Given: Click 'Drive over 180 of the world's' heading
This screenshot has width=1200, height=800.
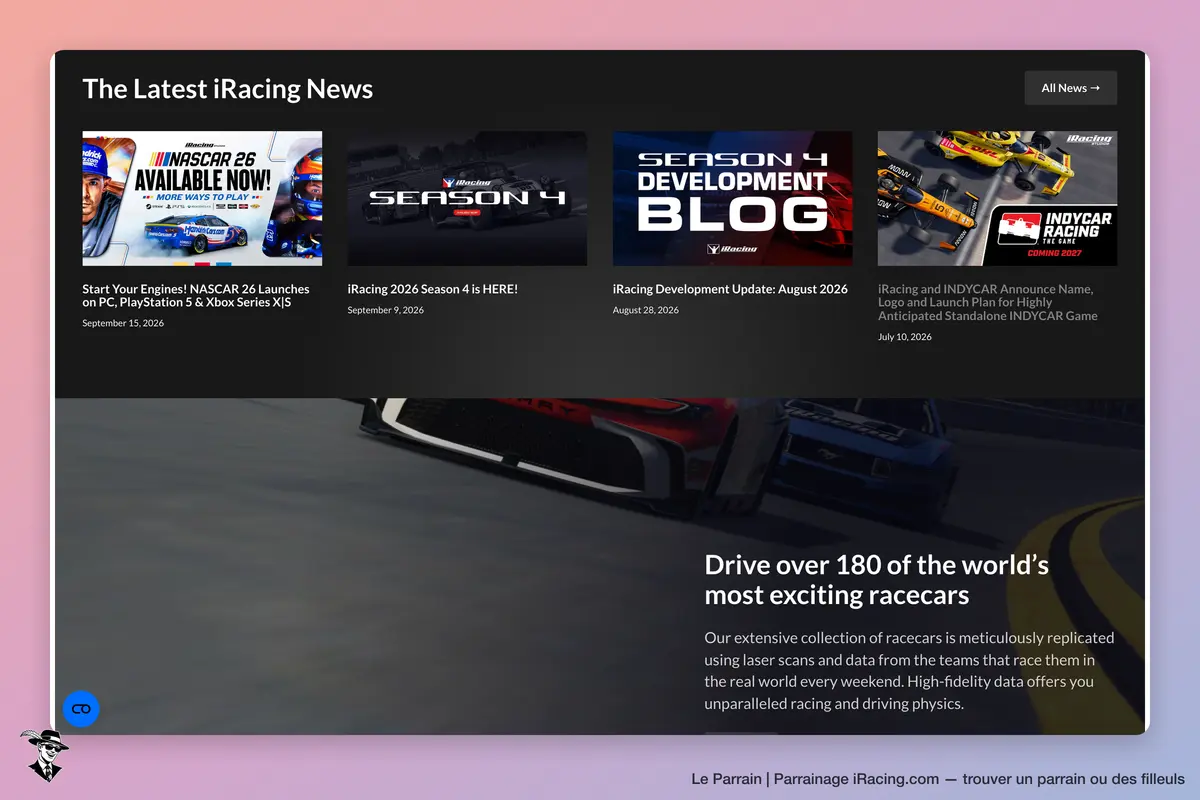Looking at the screenshot, I should tap(877, 580).
